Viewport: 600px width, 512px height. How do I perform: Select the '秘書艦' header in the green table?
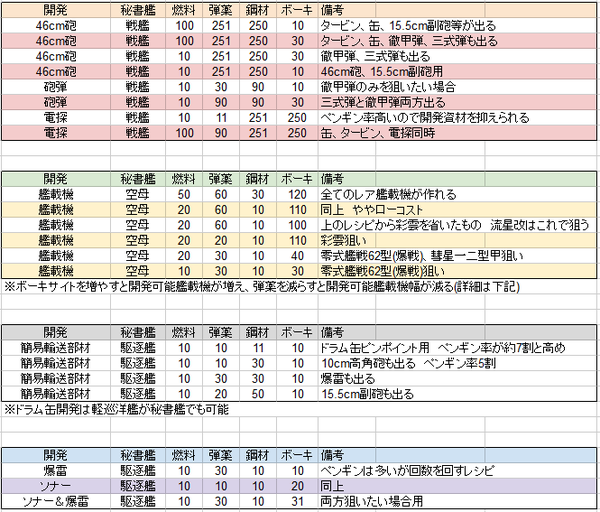point(138,179)
